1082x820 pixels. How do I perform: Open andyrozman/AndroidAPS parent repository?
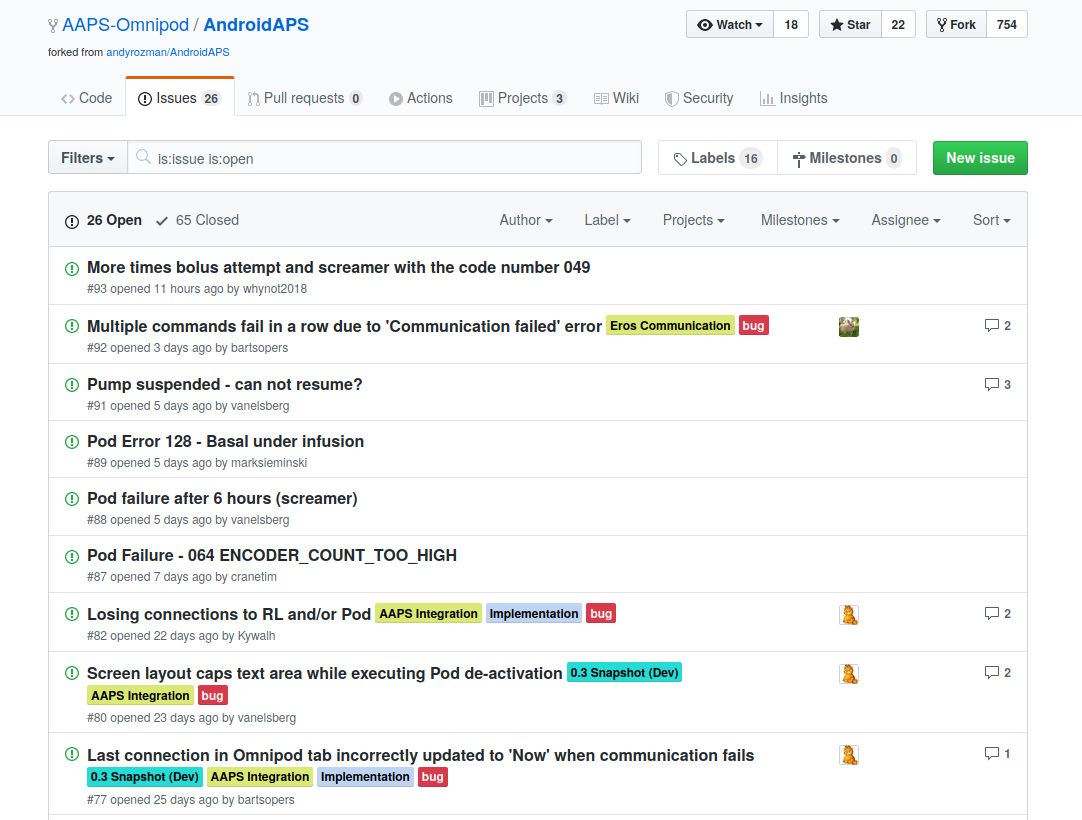168,52
